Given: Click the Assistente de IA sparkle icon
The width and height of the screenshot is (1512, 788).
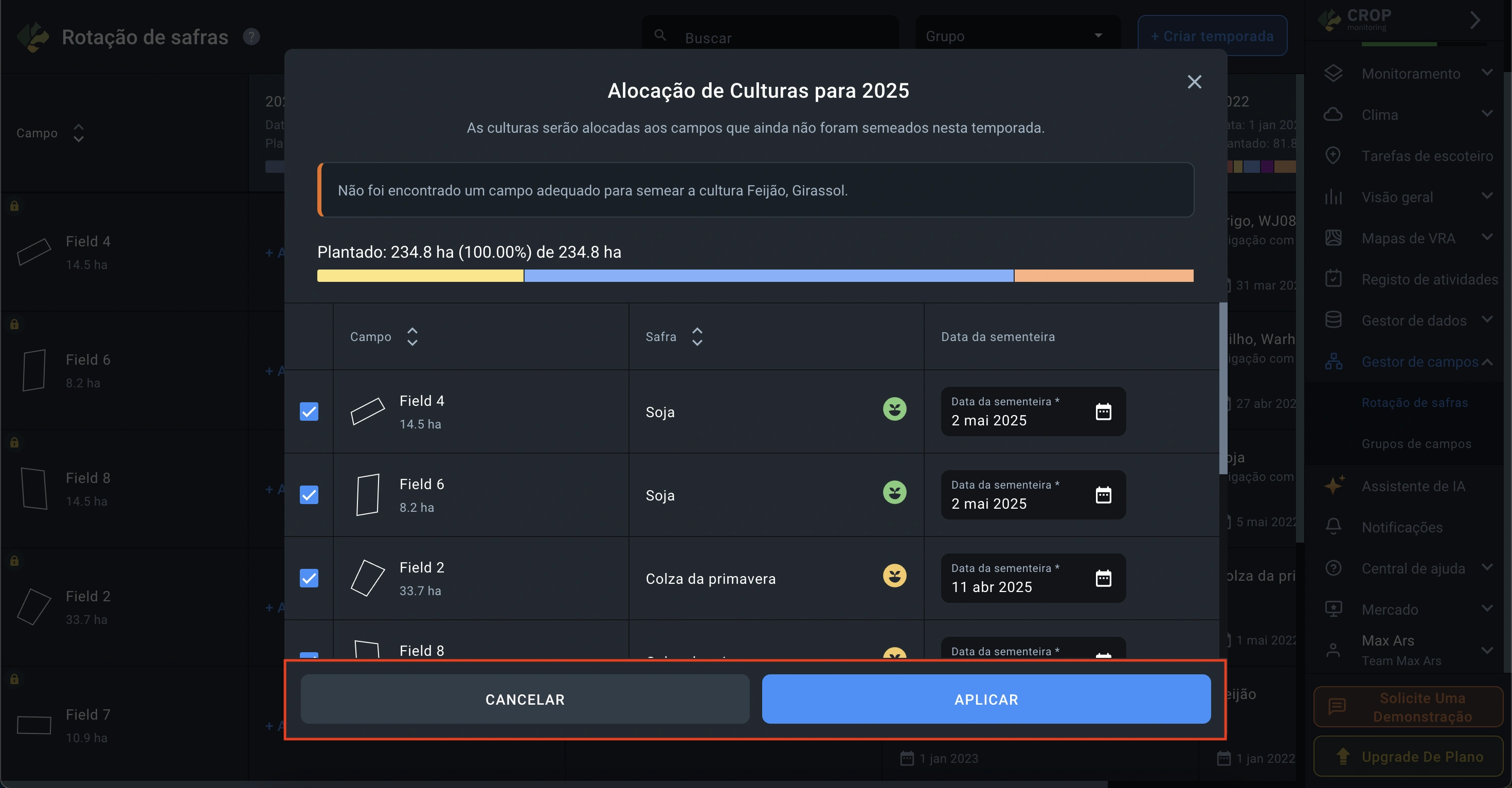Looking at the screenshot, I should coord(1334,486).
